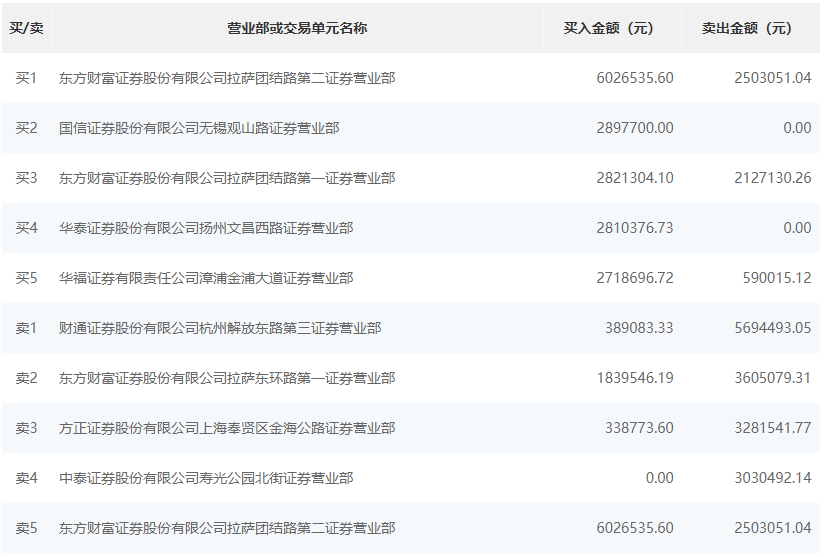Click buy amount 0.00 in row 卖4

659,478
